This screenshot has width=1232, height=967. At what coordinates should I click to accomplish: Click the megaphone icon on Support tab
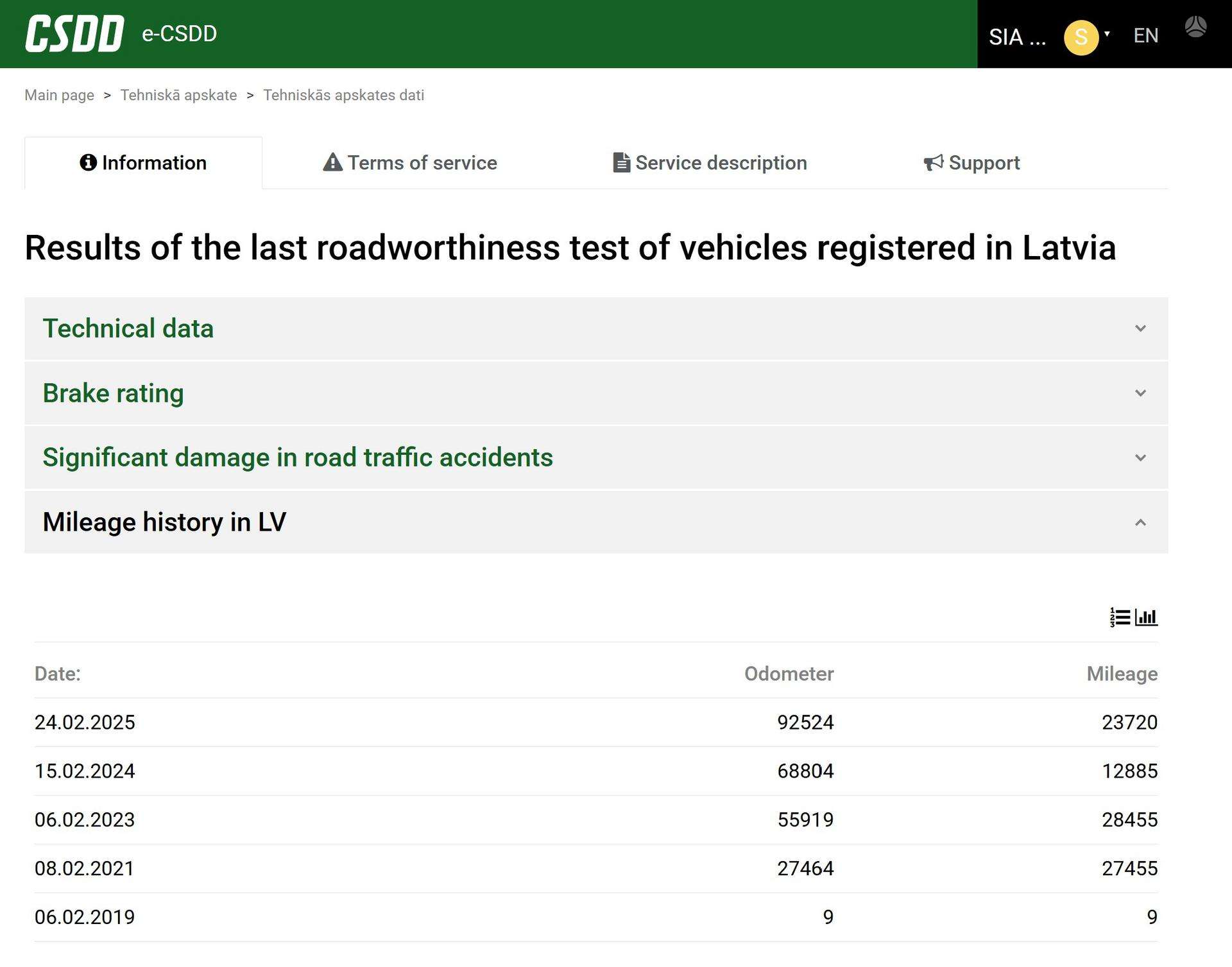point(934,162)
